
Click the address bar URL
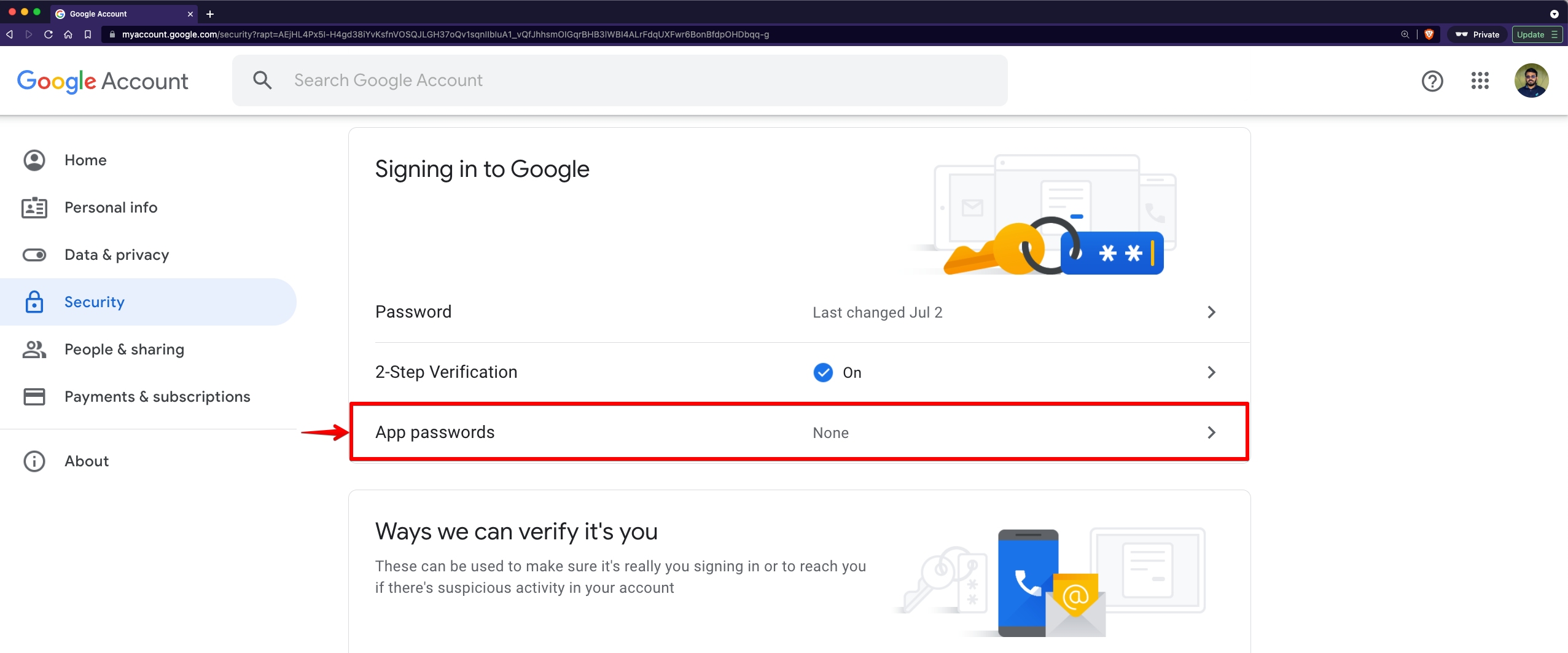click(x=445, y=34)
